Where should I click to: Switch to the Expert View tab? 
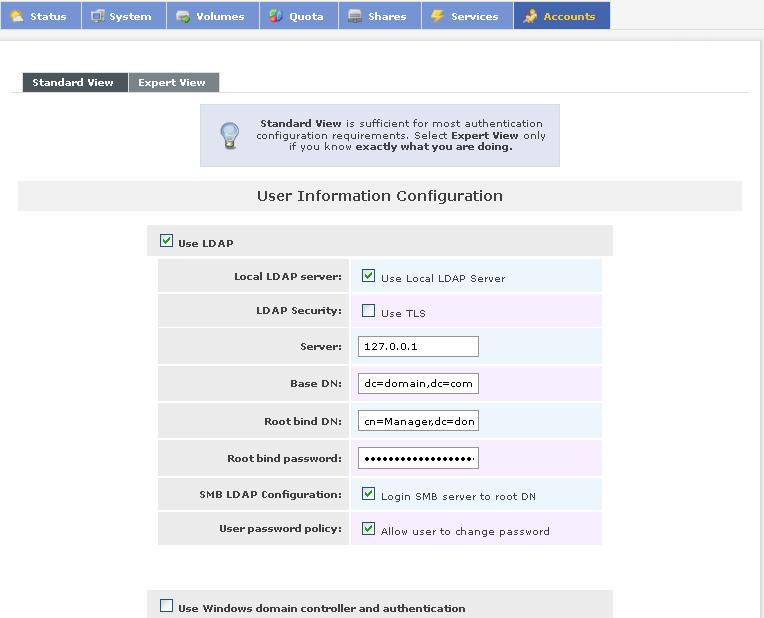[172, 83]
